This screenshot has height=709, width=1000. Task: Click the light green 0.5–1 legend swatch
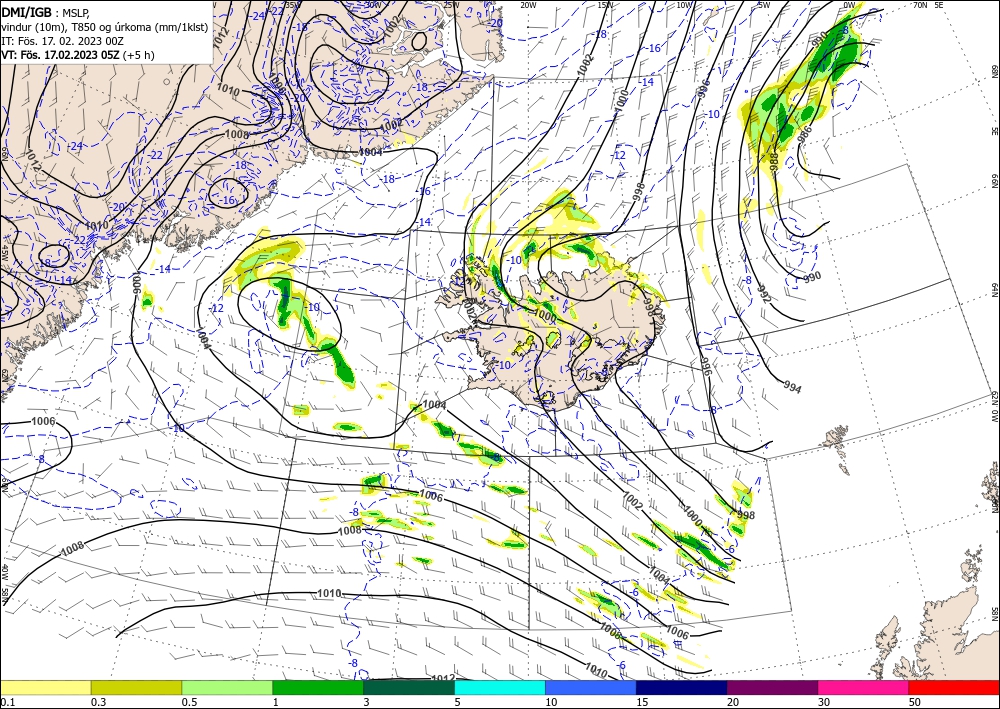227,687
